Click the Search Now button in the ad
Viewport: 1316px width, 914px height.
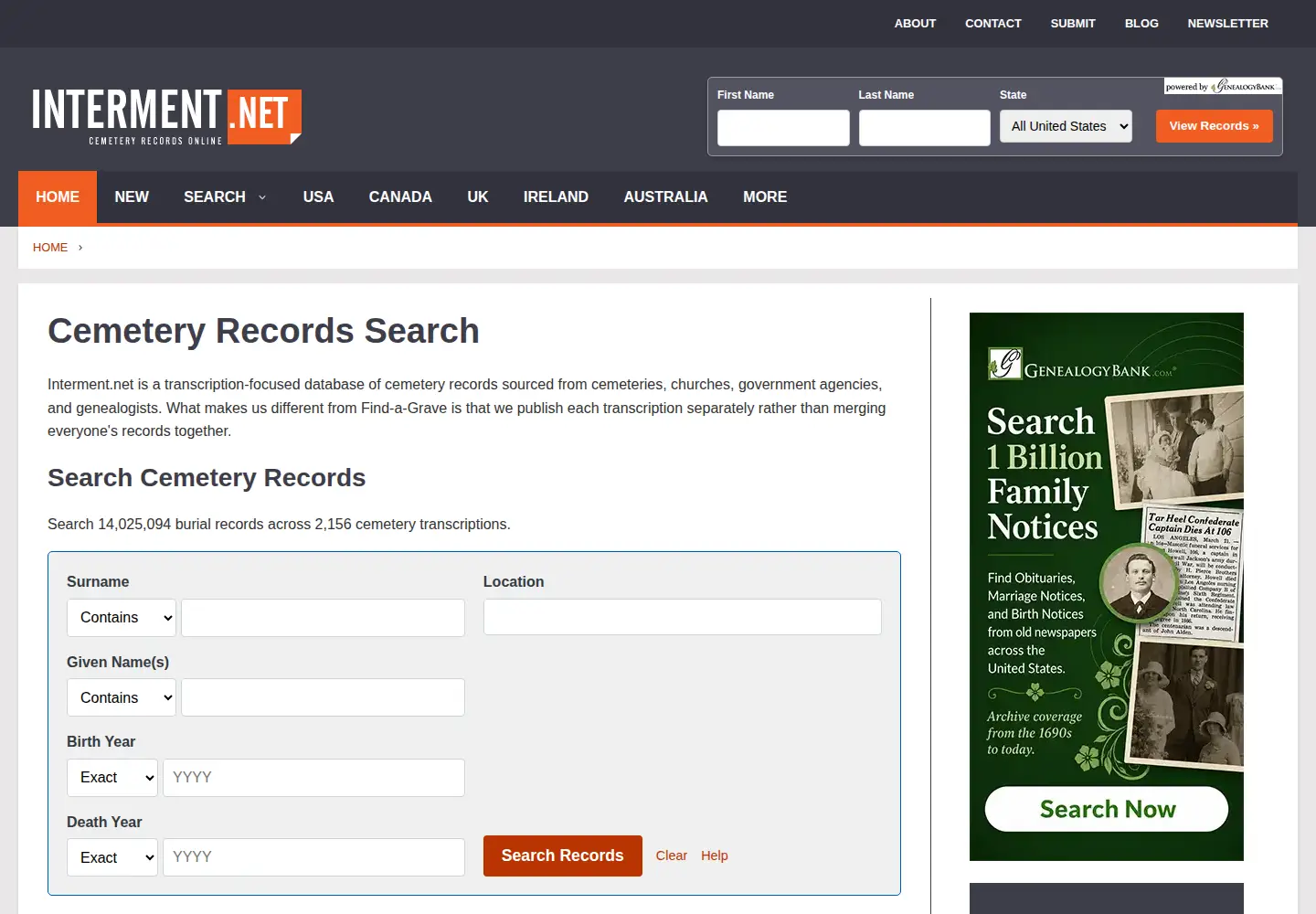pyautogui.click(x=1107, y=809)
